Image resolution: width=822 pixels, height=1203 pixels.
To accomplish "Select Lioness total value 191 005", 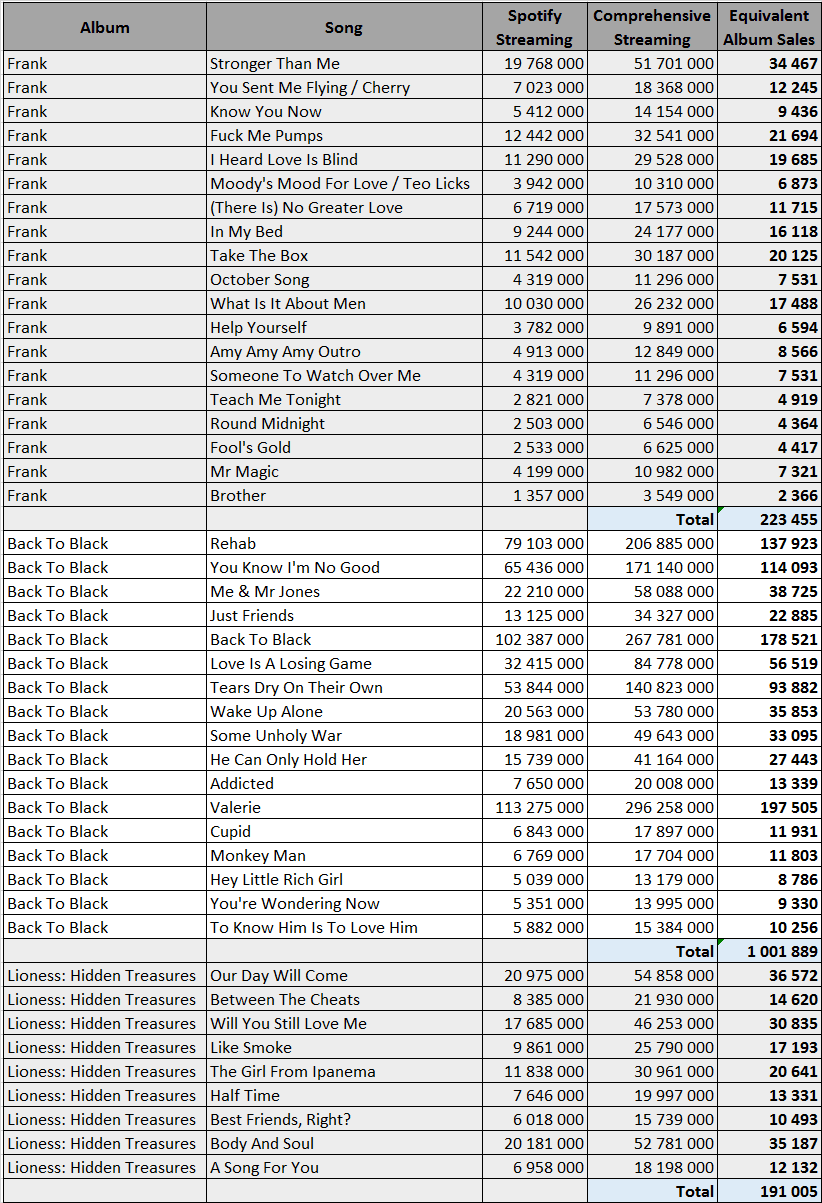I will coord(769,1191).
